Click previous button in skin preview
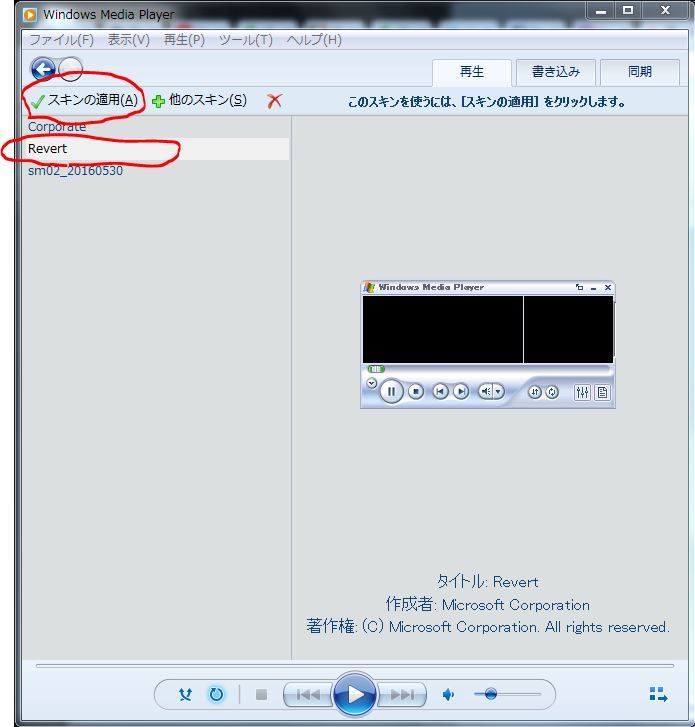Screen dimensions: 695x727 (440, 392)
